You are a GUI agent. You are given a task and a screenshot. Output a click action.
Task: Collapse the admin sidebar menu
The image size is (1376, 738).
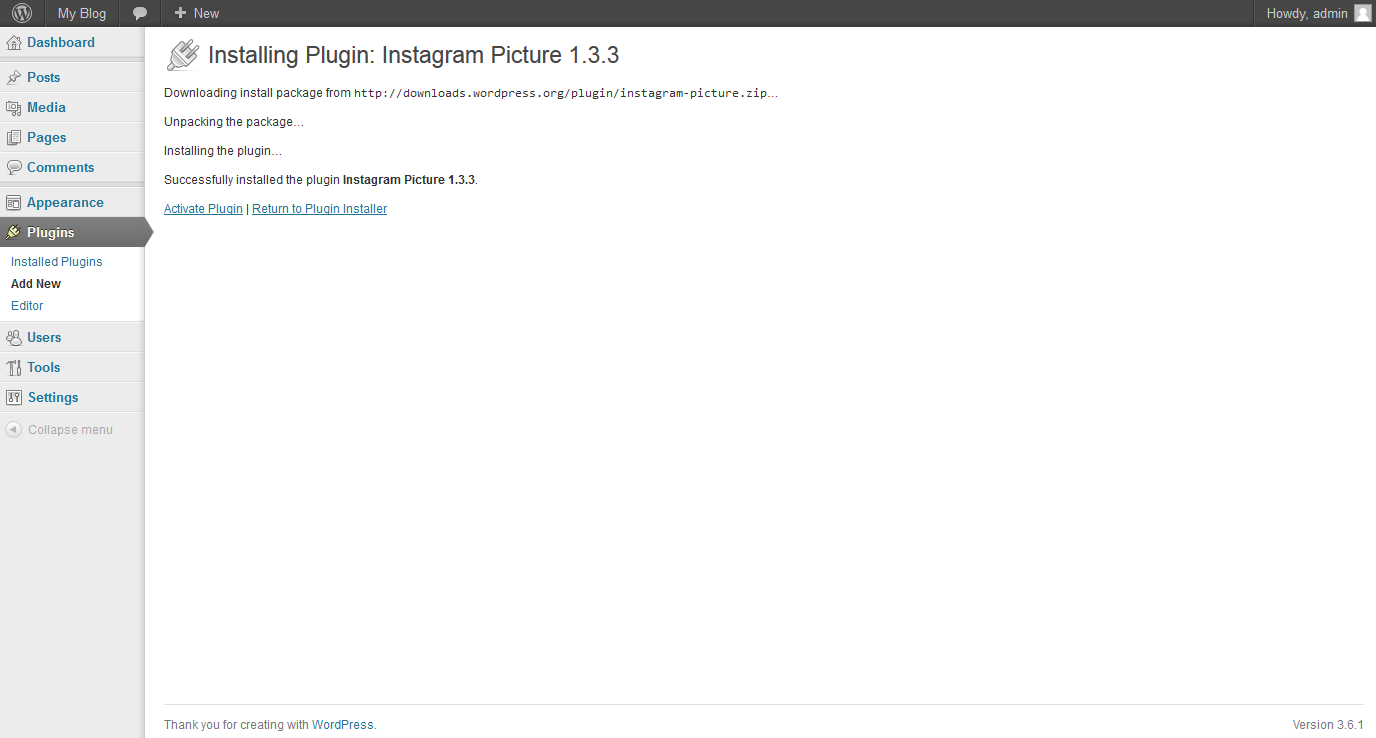[x=60, y=430]
